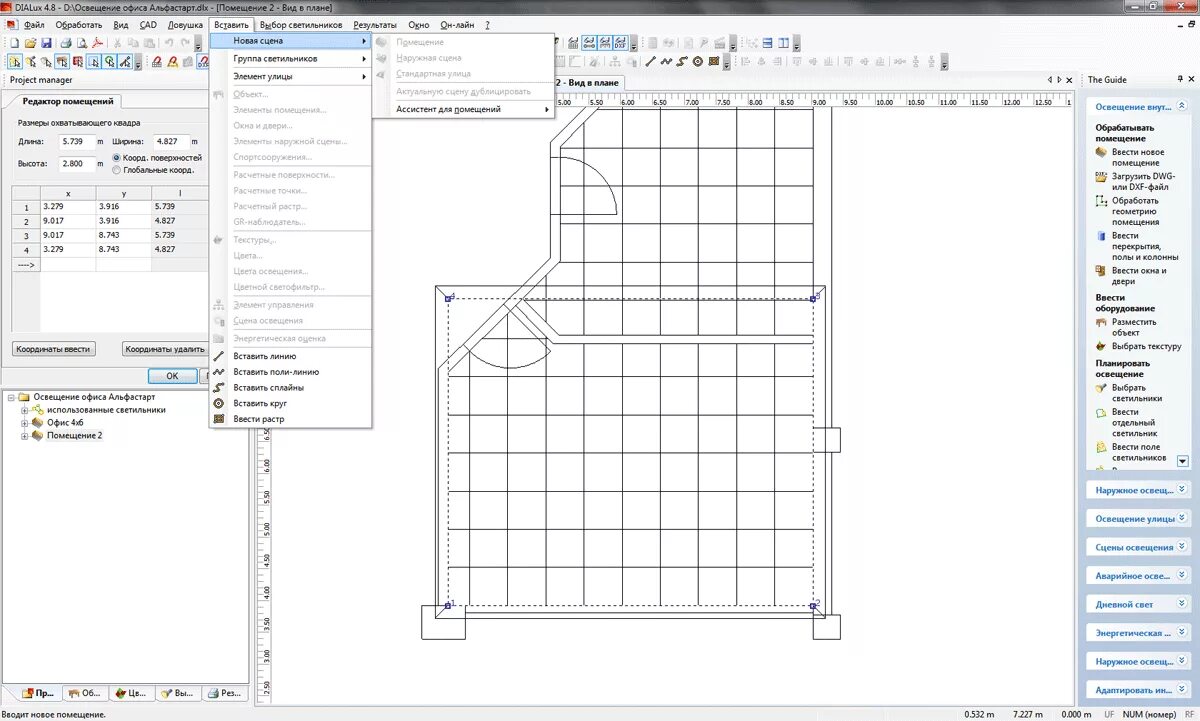Expand 'Энергетическая...' guide section
This screenshot has height=721, width=1200.
coord(1183,633)
